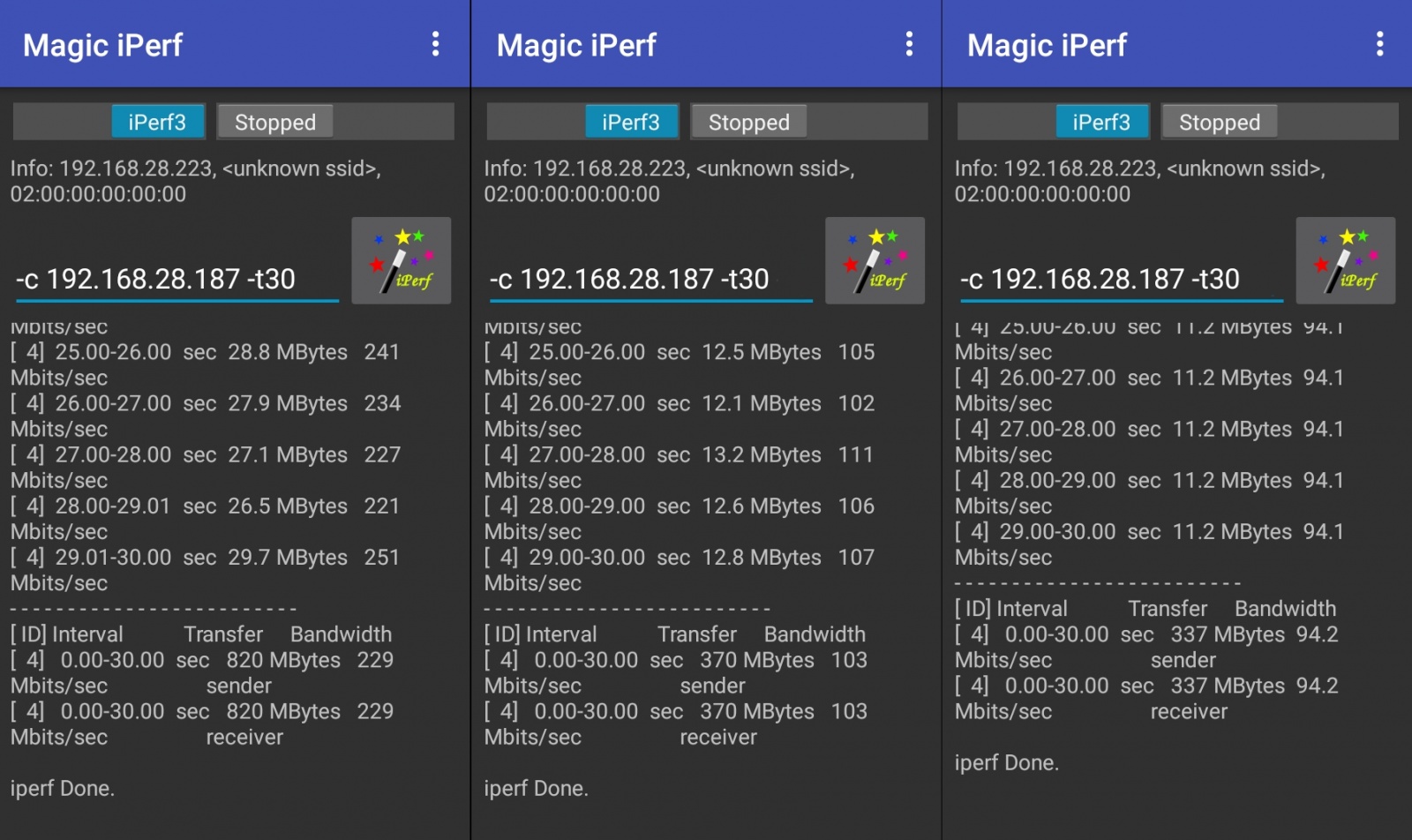Click the Info line in middle panel

tap(670, 181)
